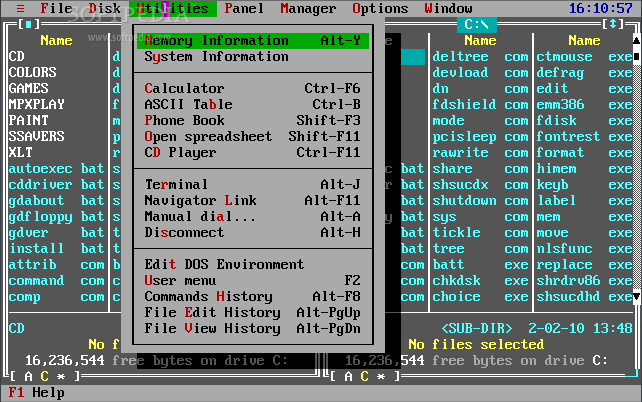Select cddriver bat file
Screen dimensions: 642x402
(x=57, y=185)
